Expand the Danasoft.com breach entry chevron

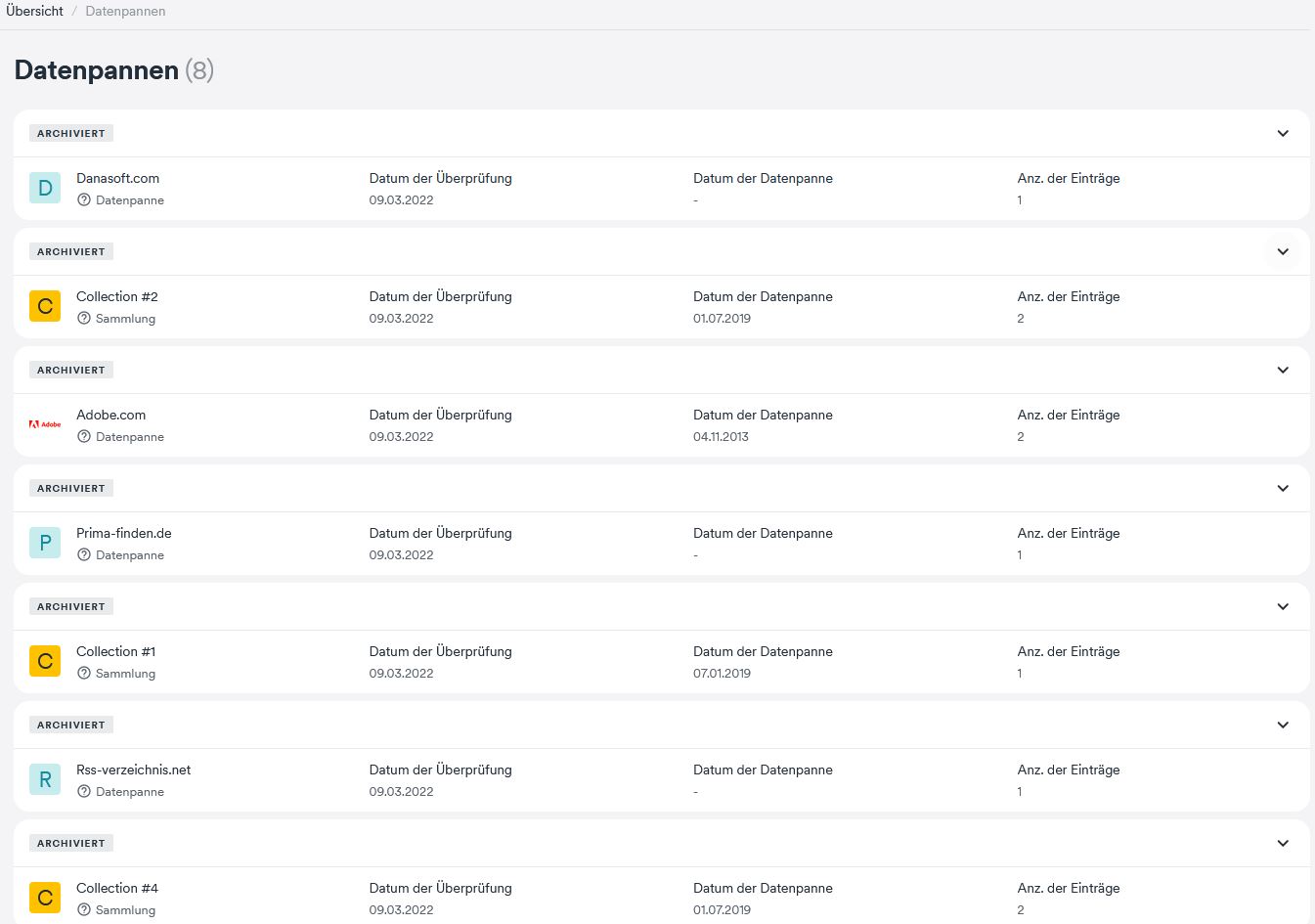1283,133
